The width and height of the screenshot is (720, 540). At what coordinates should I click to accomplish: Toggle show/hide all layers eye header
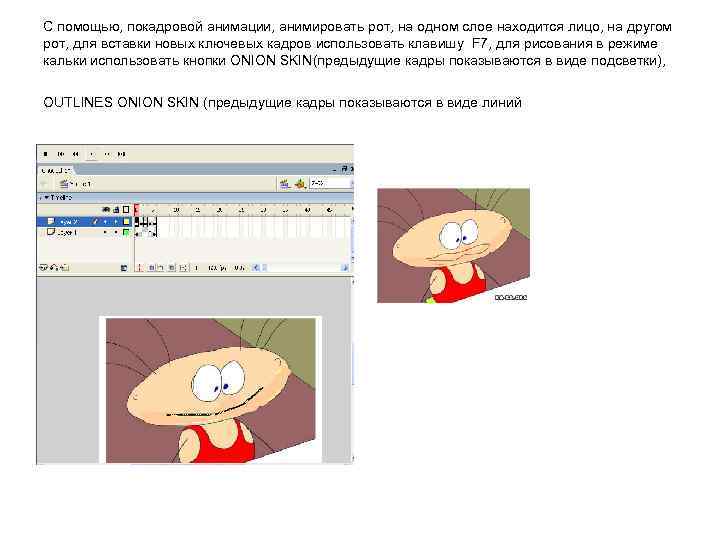pyautogui.click(x=106, y=210)
